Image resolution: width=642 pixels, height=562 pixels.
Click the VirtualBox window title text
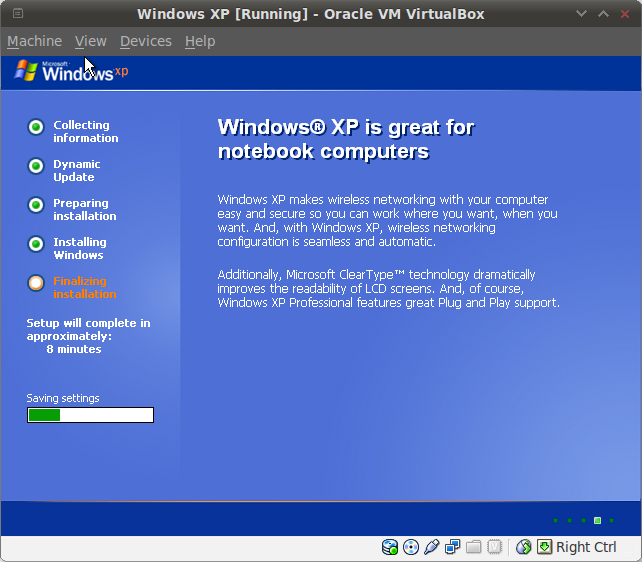pos(311,14)
